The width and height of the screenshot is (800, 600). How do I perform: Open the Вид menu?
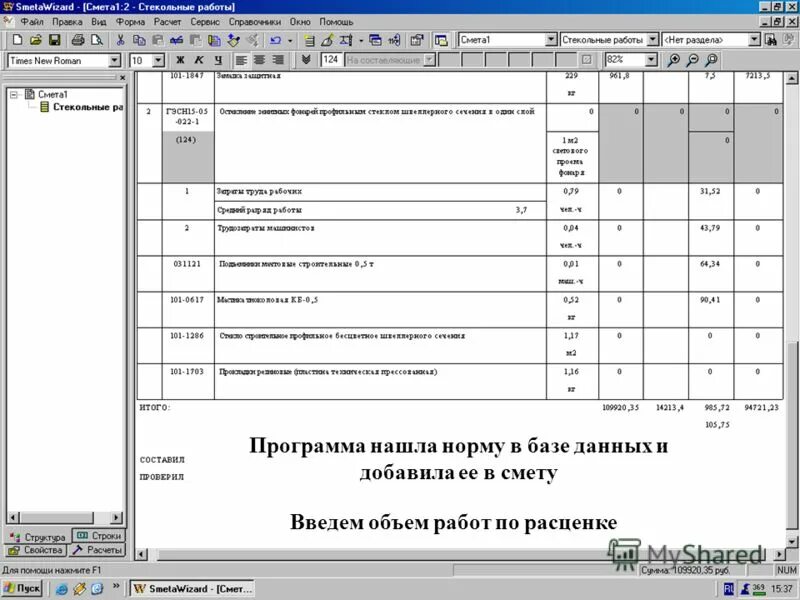click(x=98, y=22)
